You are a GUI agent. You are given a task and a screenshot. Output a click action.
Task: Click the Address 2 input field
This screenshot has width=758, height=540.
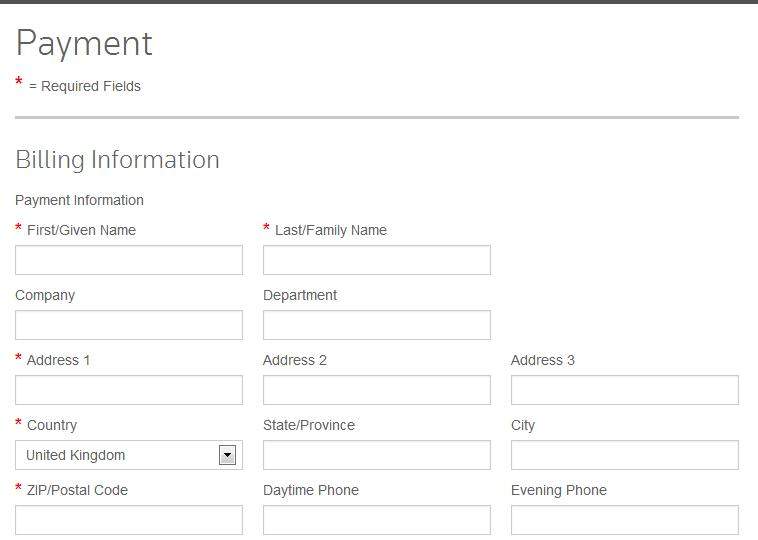[x=376, y=390]
